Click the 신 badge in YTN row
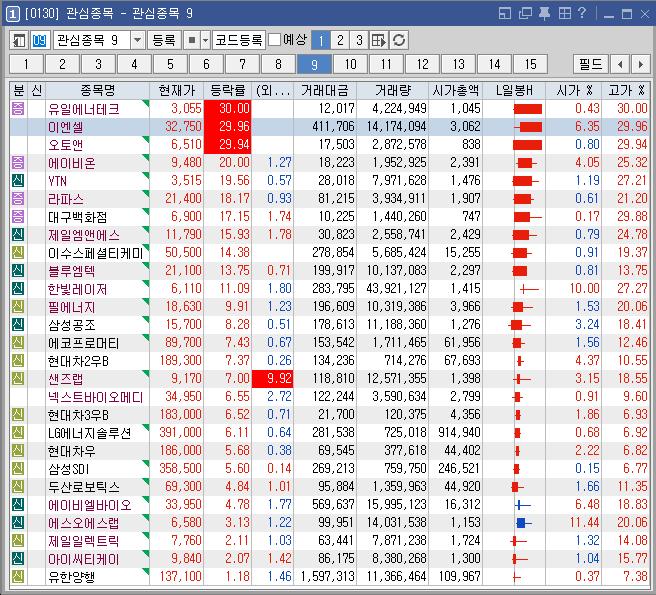The width and height of the screenshot is (656, 595). [18, 181]
